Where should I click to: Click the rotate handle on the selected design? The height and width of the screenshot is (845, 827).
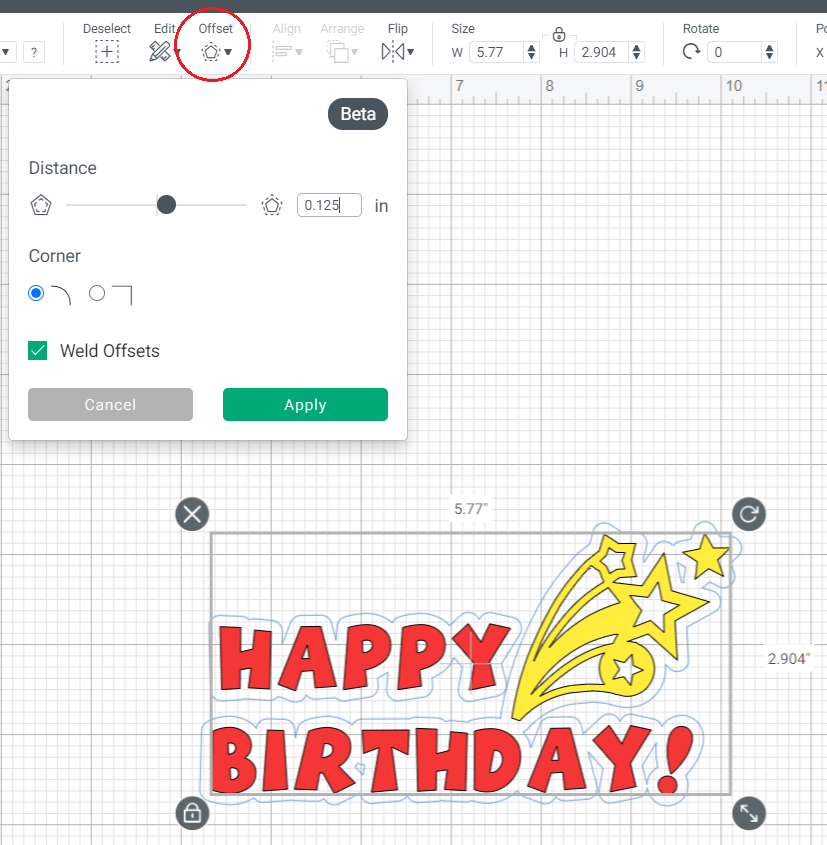(x=748, y=514)
